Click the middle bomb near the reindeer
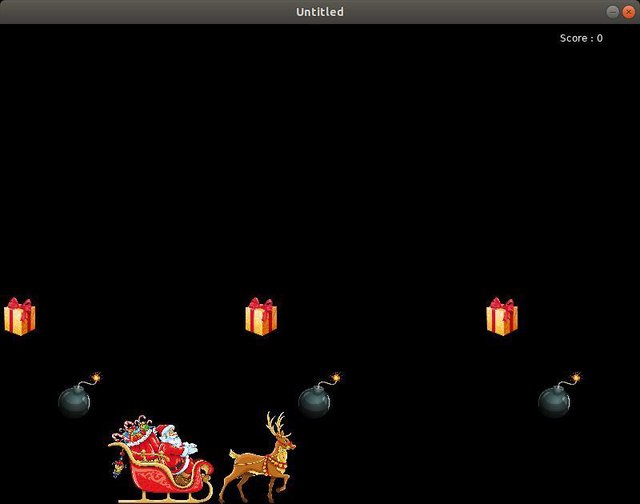The width and height of the screenshot is (640, 504). [x=319, y=395]
